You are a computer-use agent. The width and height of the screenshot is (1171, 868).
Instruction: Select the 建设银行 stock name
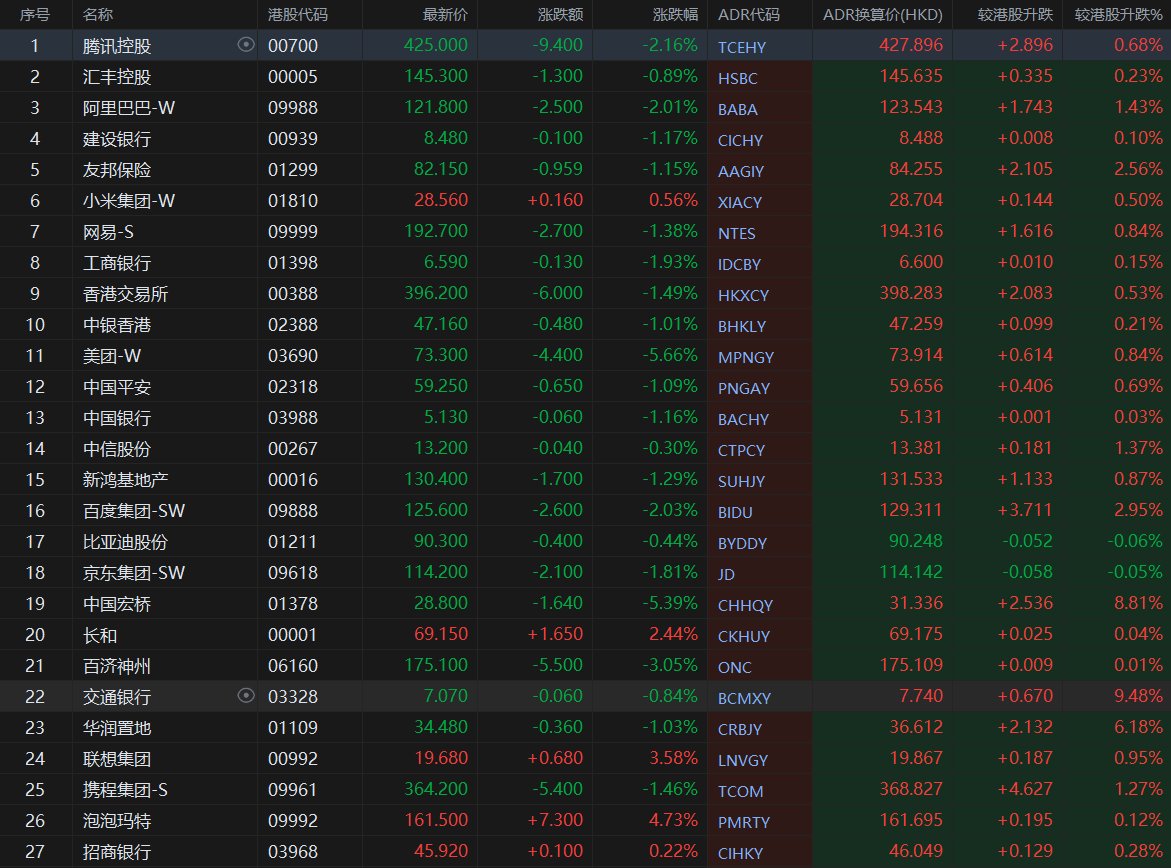coord(117,139)
